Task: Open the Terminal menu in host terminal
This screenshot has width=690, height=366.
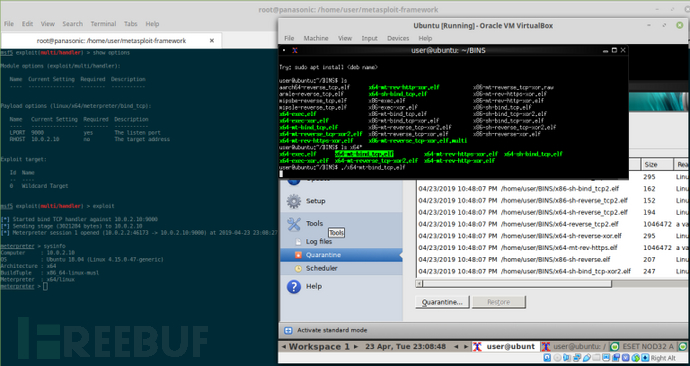Action: (103, 24)
